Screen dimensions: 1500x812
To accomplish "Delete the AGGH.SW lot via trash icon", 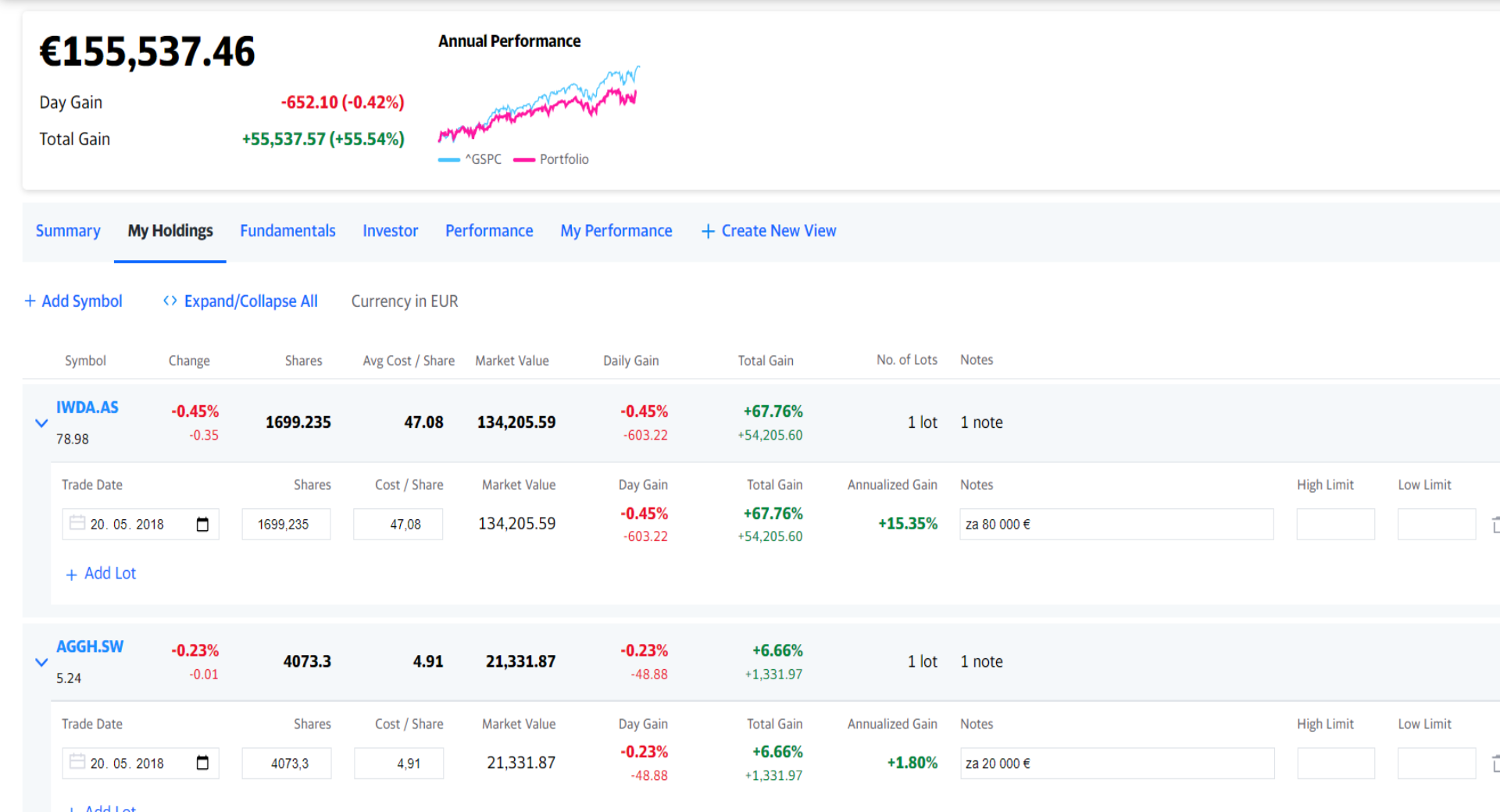I will point(1495,764).
